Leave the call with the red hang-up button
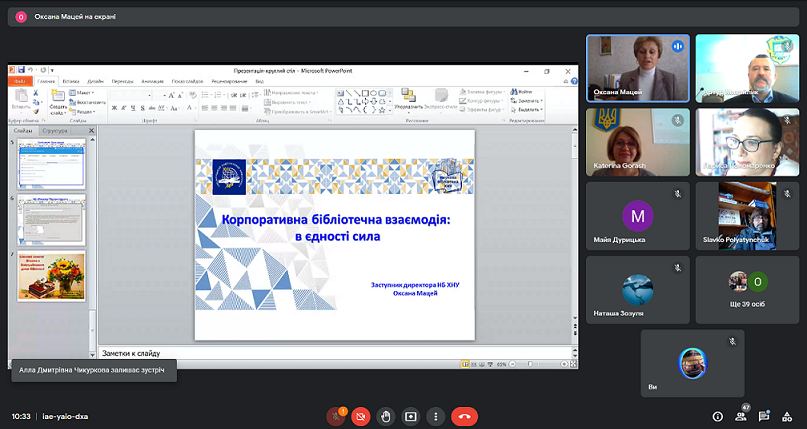Screen dimensions: 807x429 click(464, 416)
